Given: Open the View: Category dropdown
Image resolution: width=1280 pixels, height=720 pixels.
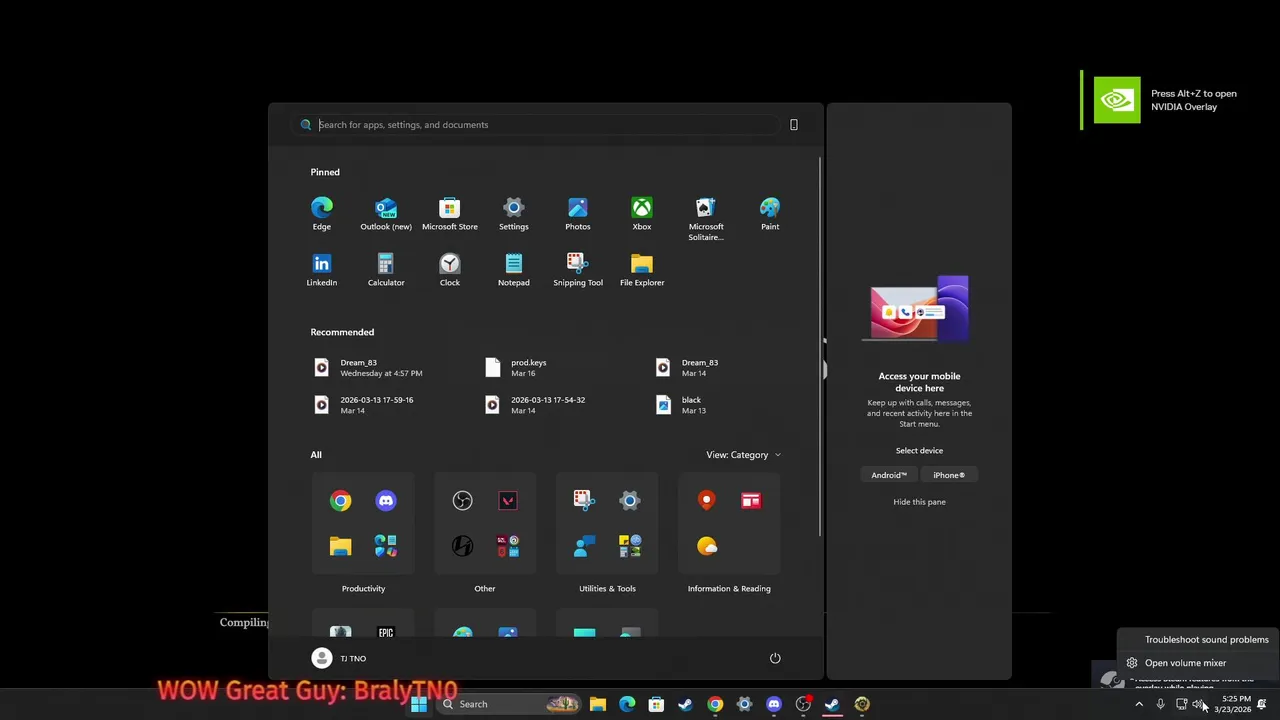Looking at the screenshot, I should click(743, 455).
